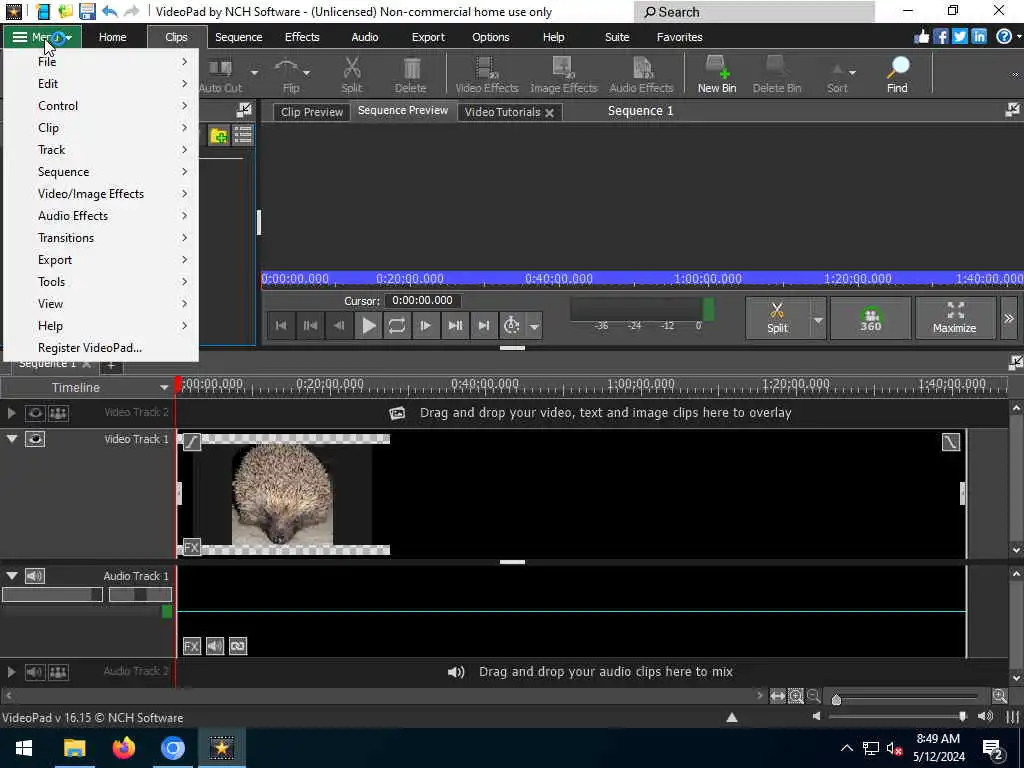1024x768 pixels.
Task: Expand Audio Track 2
Action: point(12,671)
